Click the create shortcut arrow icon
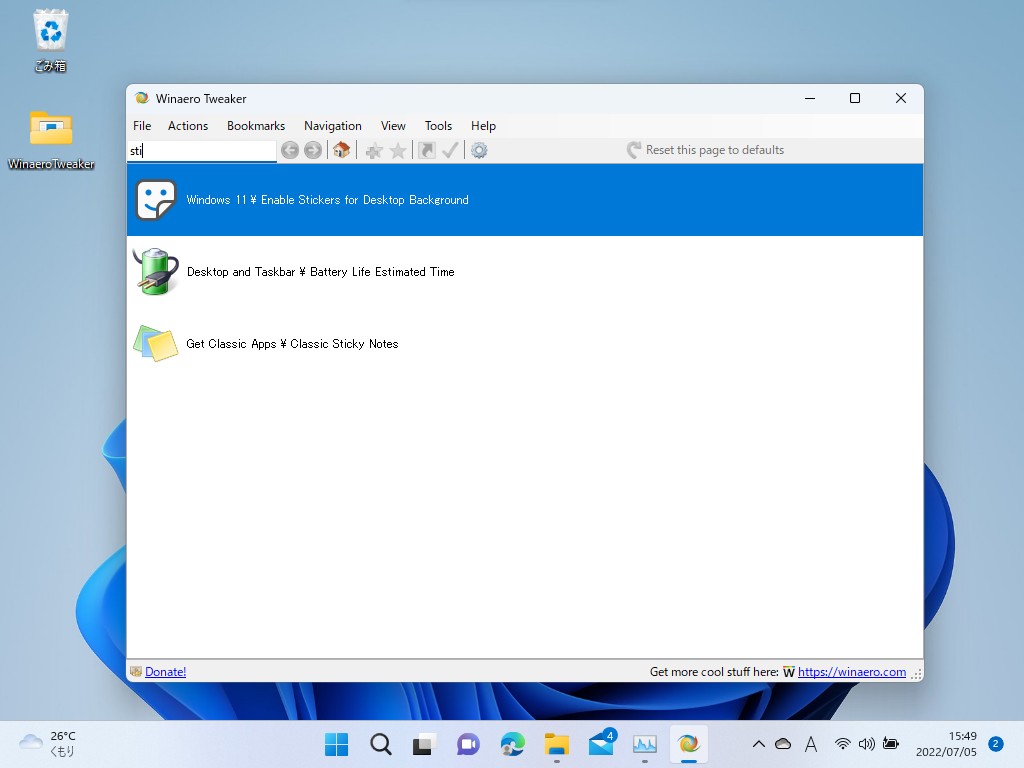 pos(426,150)
